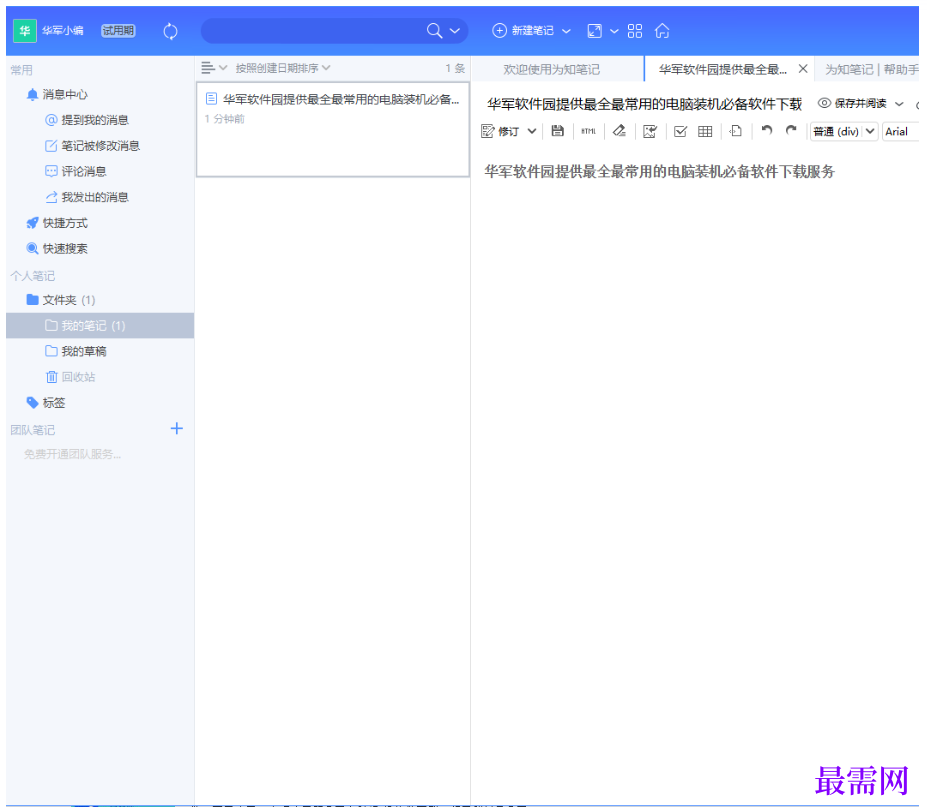Image resolution: width=927 pixels, height=812 pixels.
Task: Click the save floppy disk icon
Action: tap(558, 131)
